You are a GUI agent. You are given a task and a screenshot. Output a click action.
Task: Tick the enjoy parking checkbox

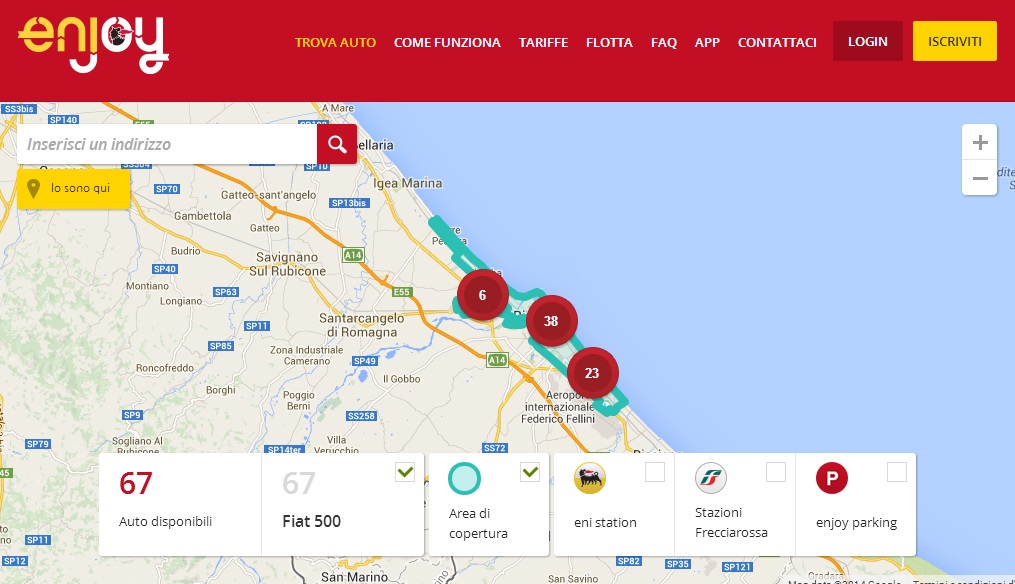pyautogui.click(x=897, y=472)
